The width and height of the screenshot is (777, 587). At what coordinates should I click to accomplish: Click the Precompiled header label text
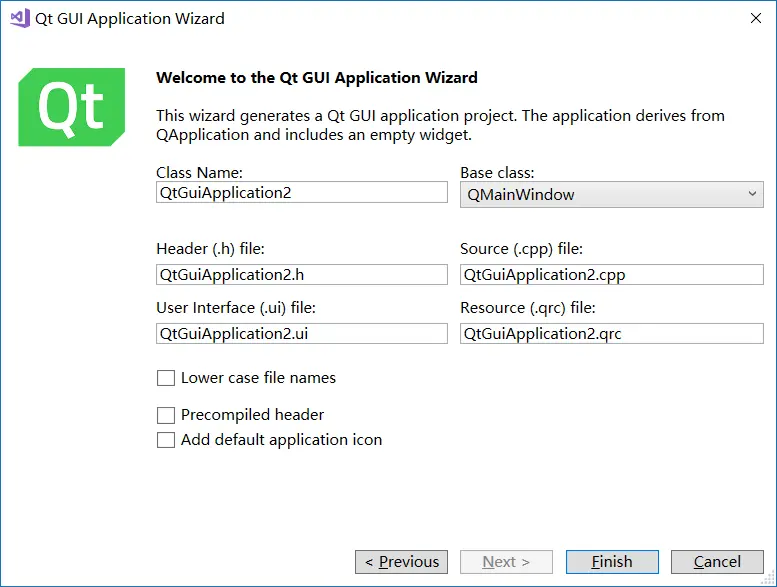(x=252, y=415)
